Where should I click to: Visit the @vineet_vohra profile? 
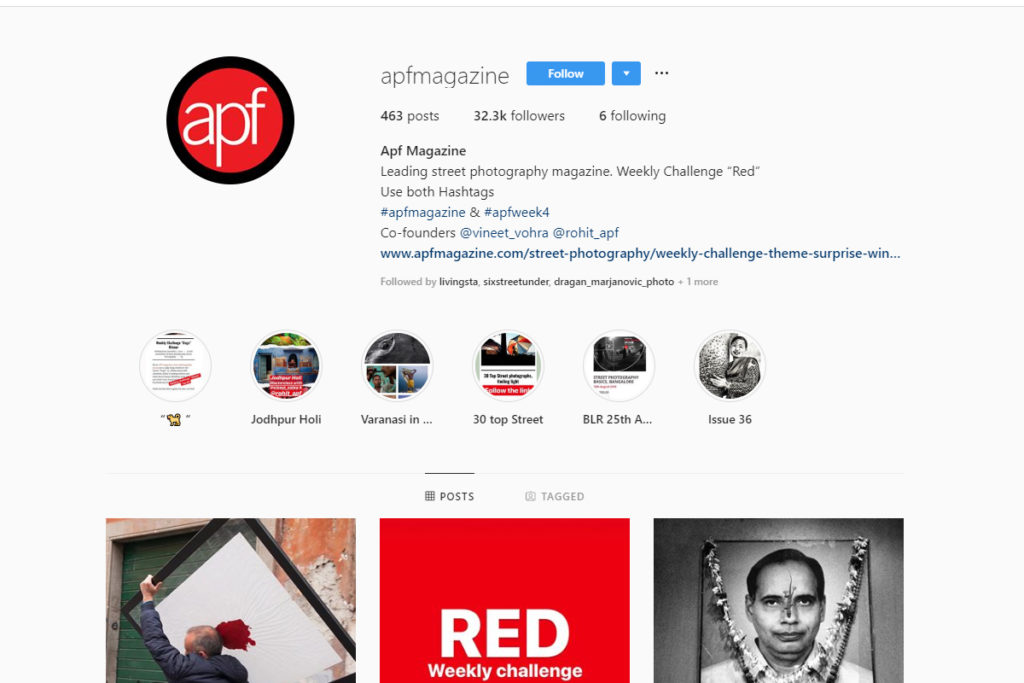pos(504,232)
